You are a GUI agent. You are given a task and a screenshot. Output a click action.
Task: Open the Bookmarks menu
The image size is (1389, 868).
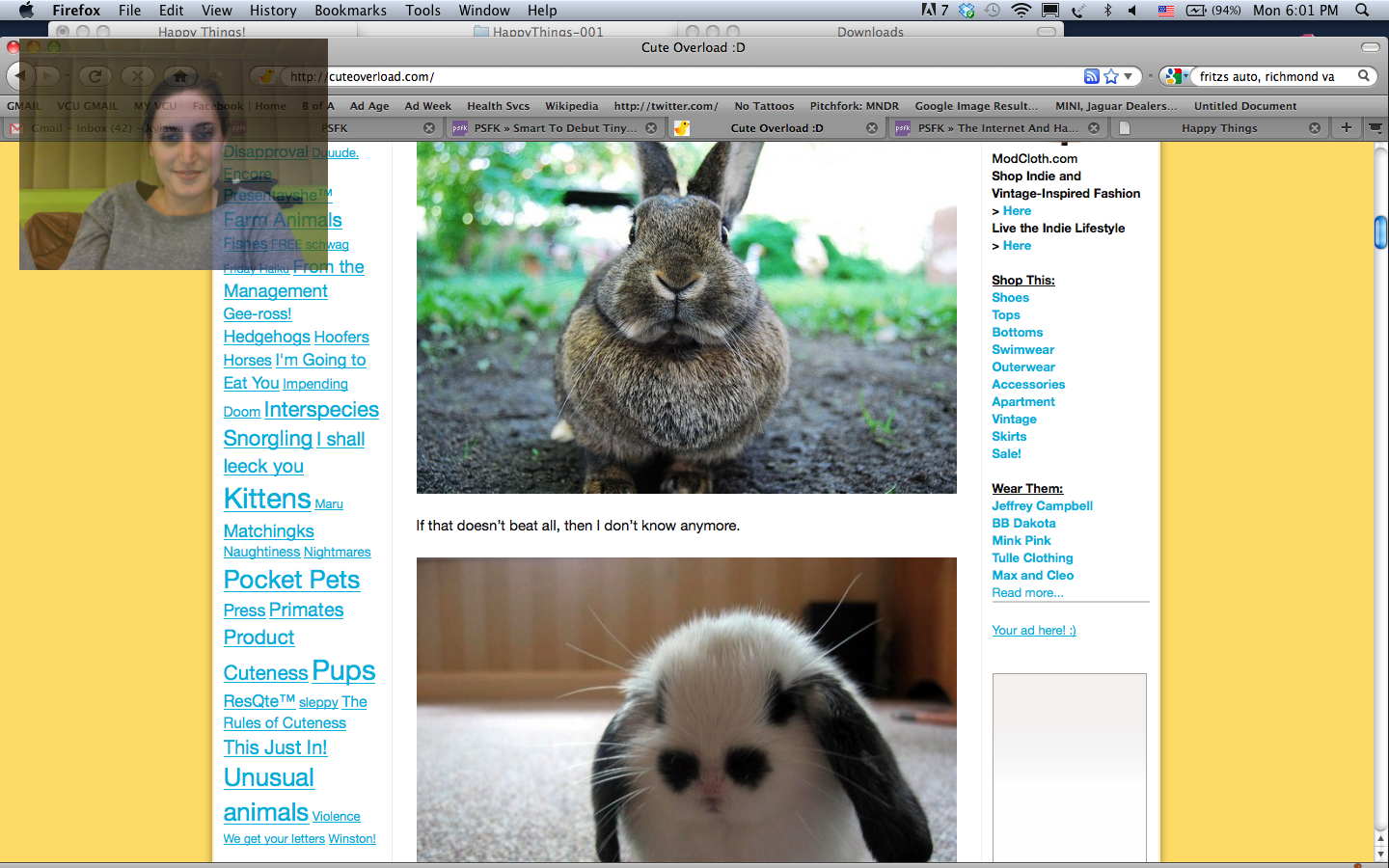[350, 11]
